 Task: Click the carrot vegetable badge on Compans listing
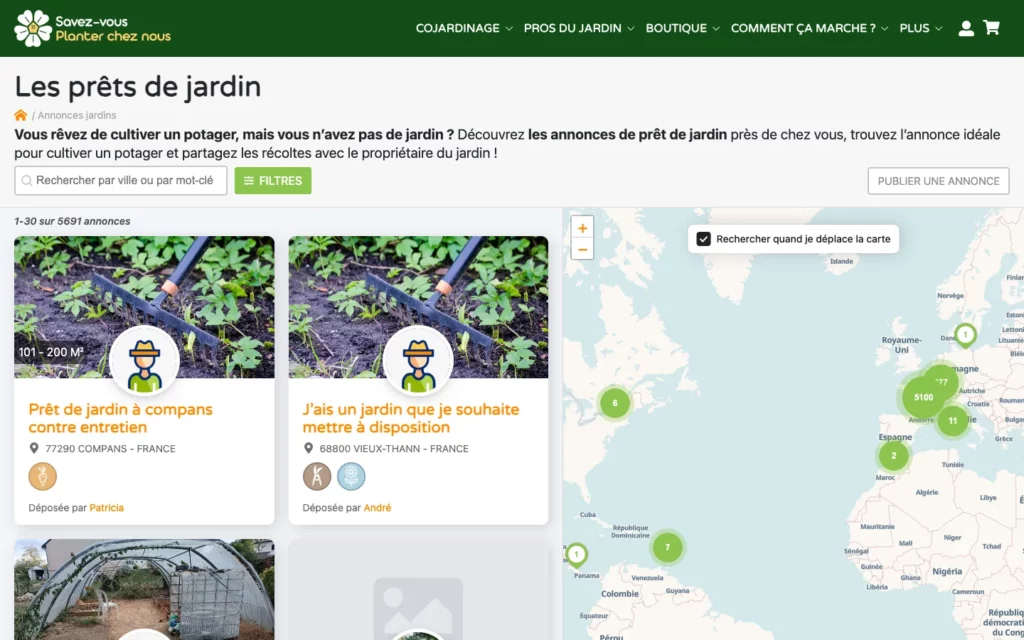pos(42,476)
